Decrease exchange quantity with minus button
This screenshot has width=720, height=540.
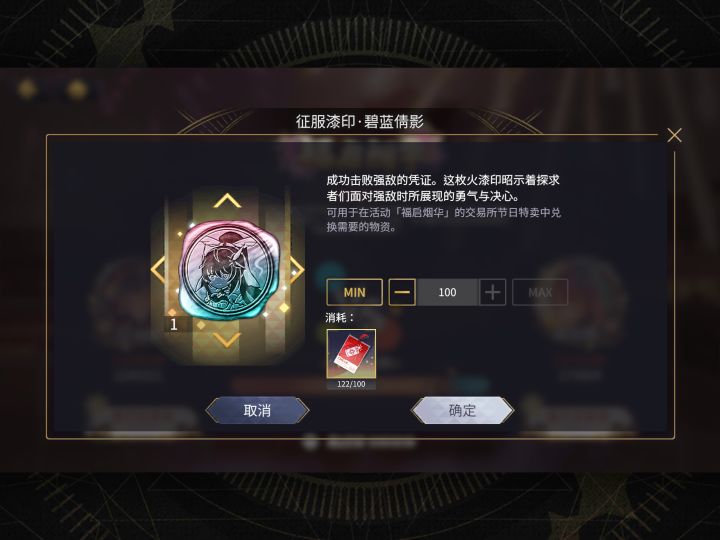402,292
